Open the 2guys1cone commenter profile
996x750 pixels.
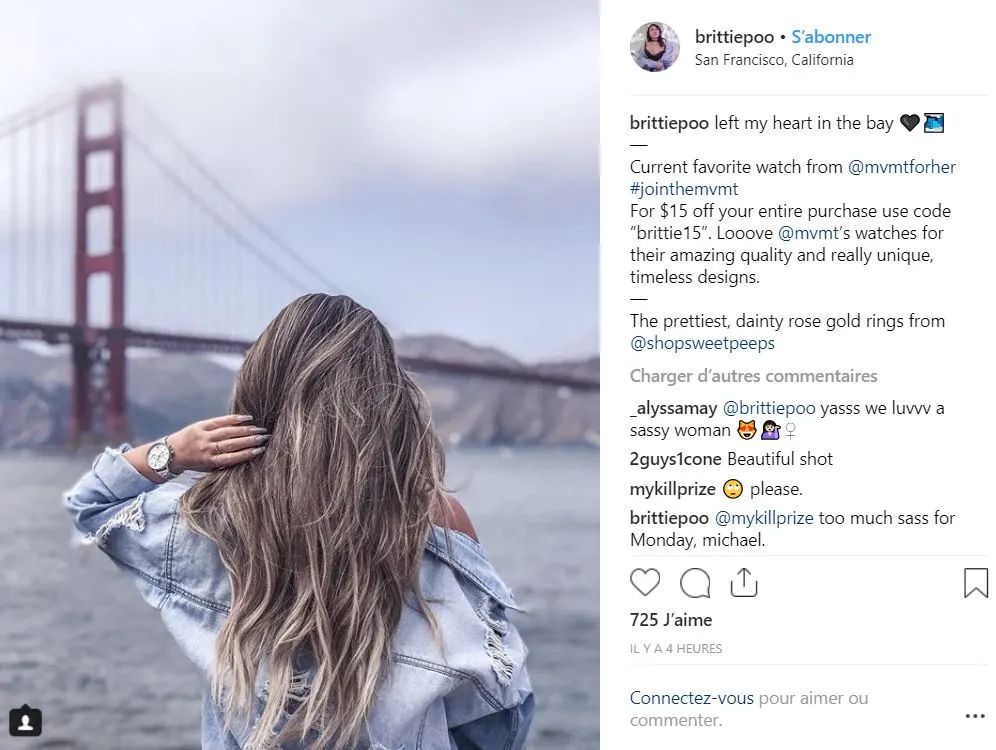(675, 459)
